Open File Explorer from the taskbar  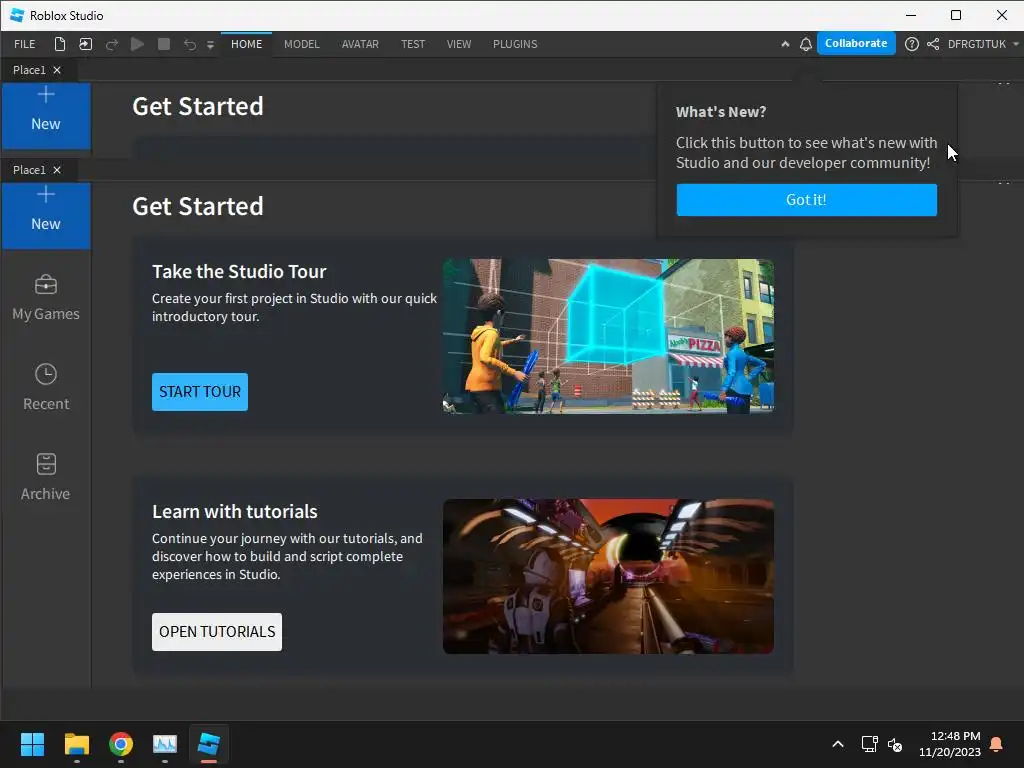point(76,744)
